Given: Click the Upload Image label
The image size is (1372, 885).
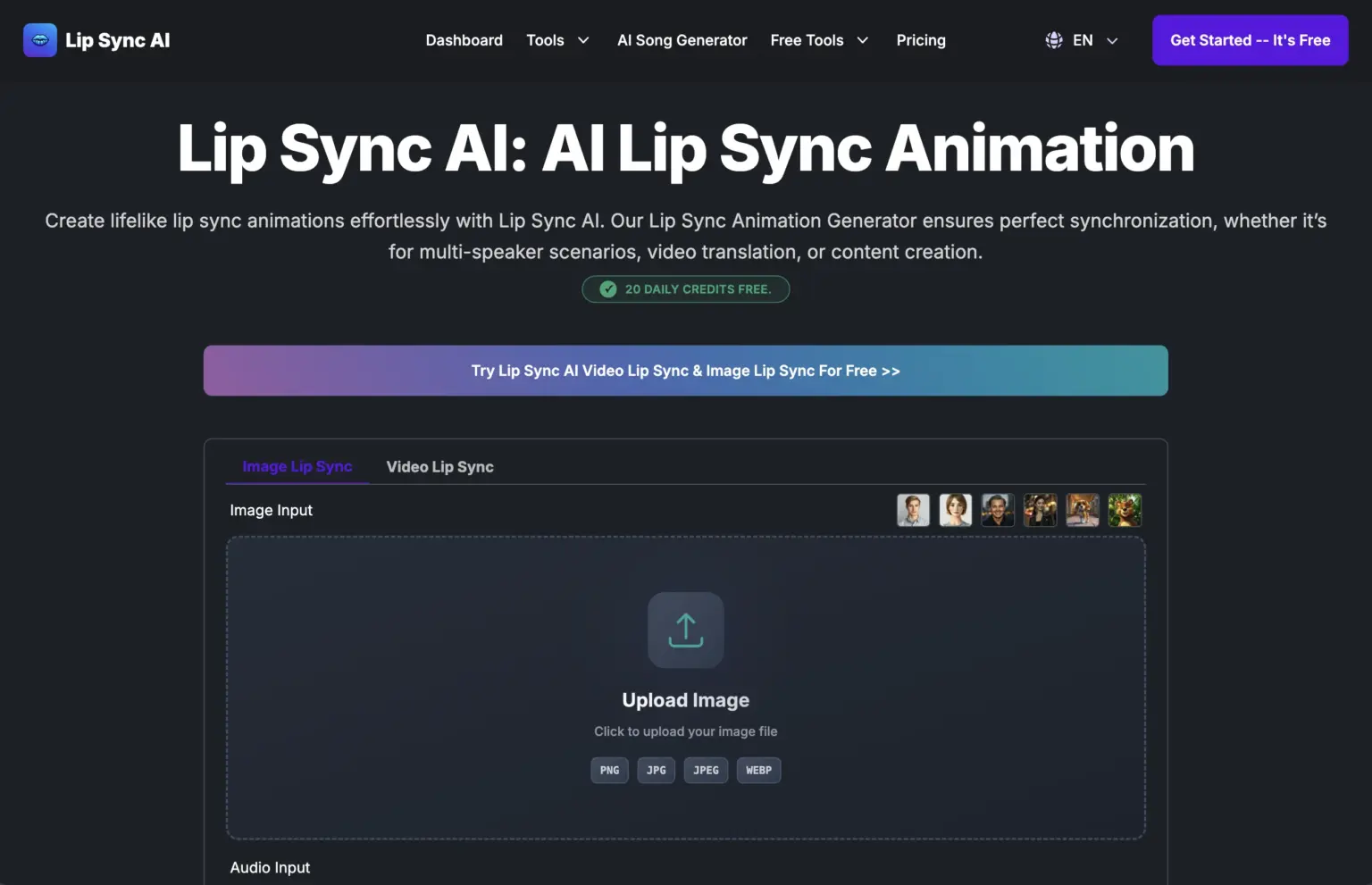Looking at the screenshot, I should pyautogui.click(x=686, y=700).
